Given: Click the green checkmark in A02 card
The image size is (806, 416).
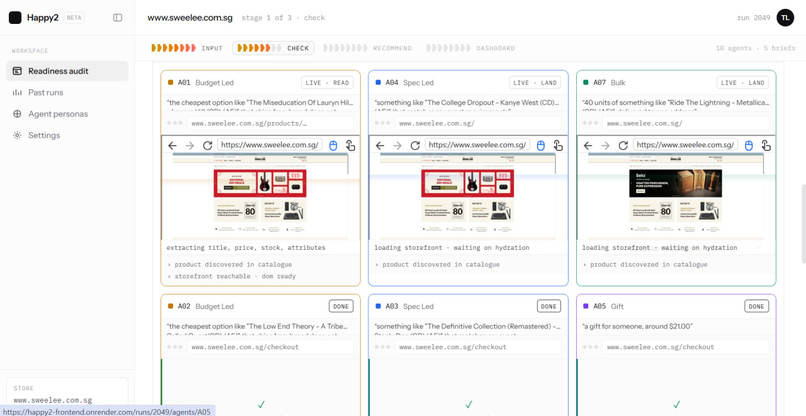Looking at the screenshot, I should pos(261,404).
